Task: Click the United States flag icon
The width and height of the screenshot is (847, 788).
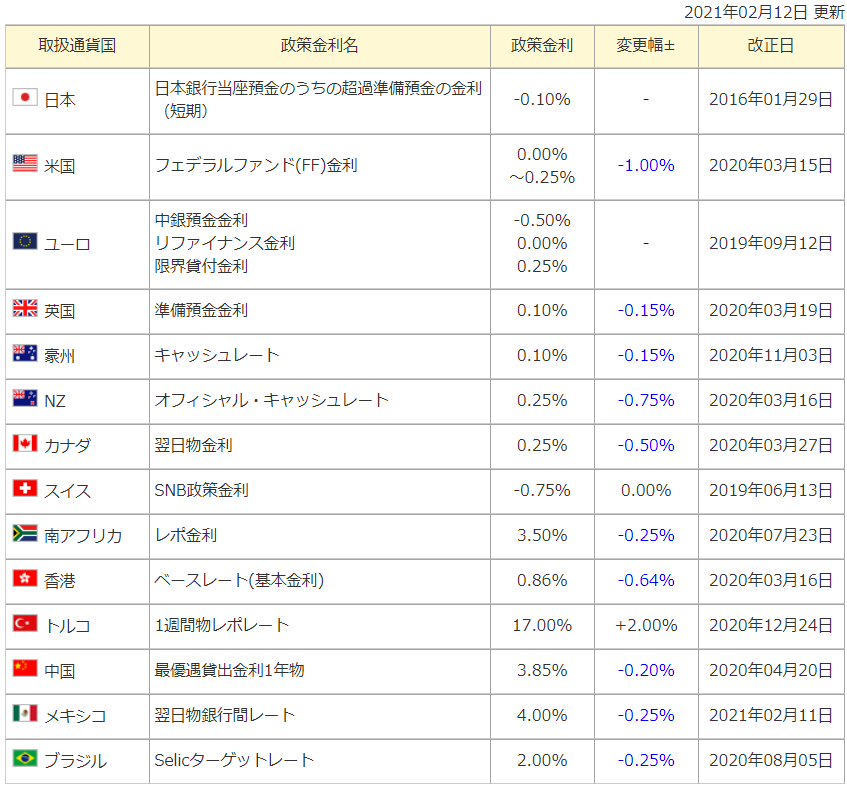Action: [24, 165]
